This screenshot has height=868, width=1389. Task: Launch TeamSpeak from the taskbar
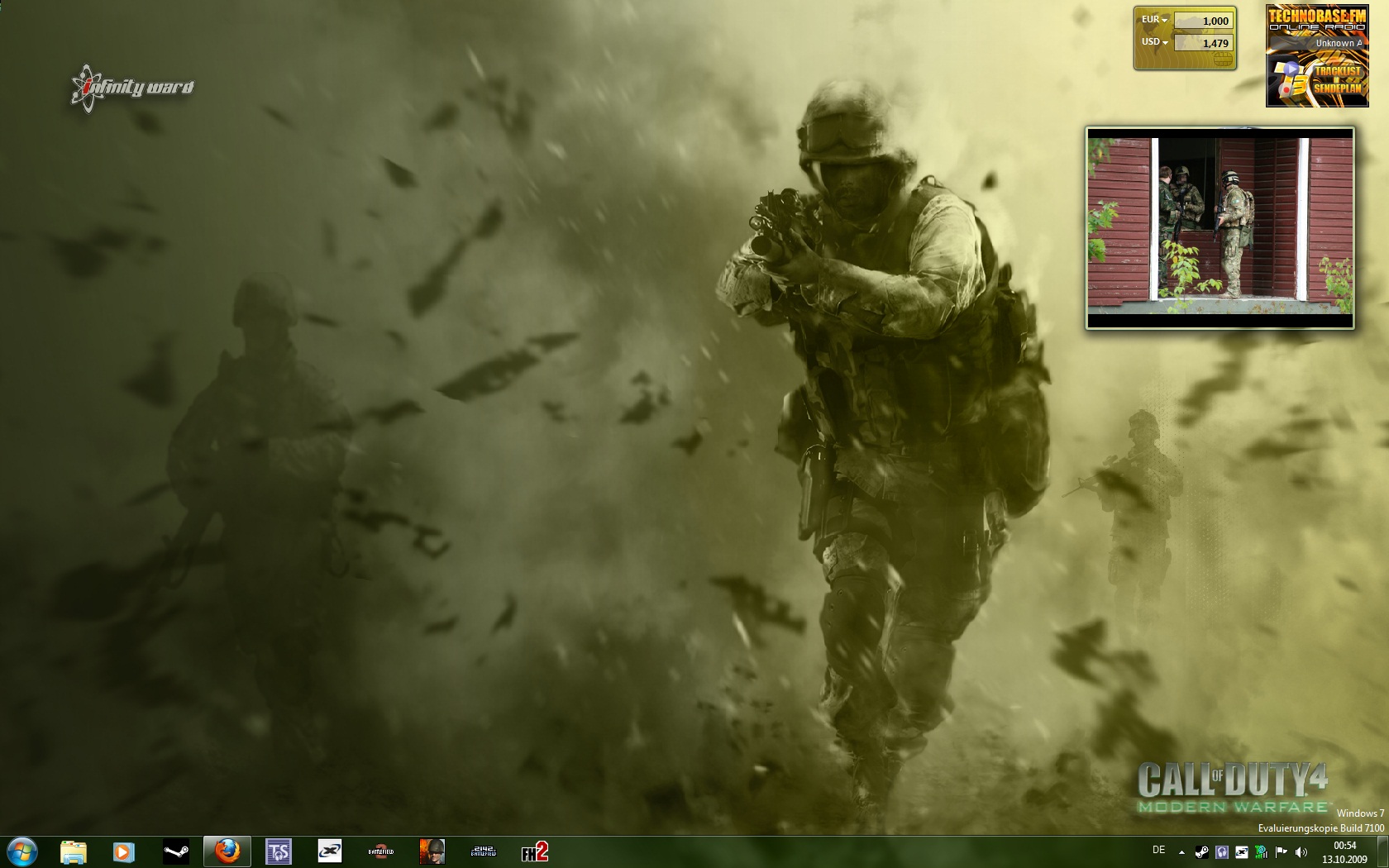(278, 851)
